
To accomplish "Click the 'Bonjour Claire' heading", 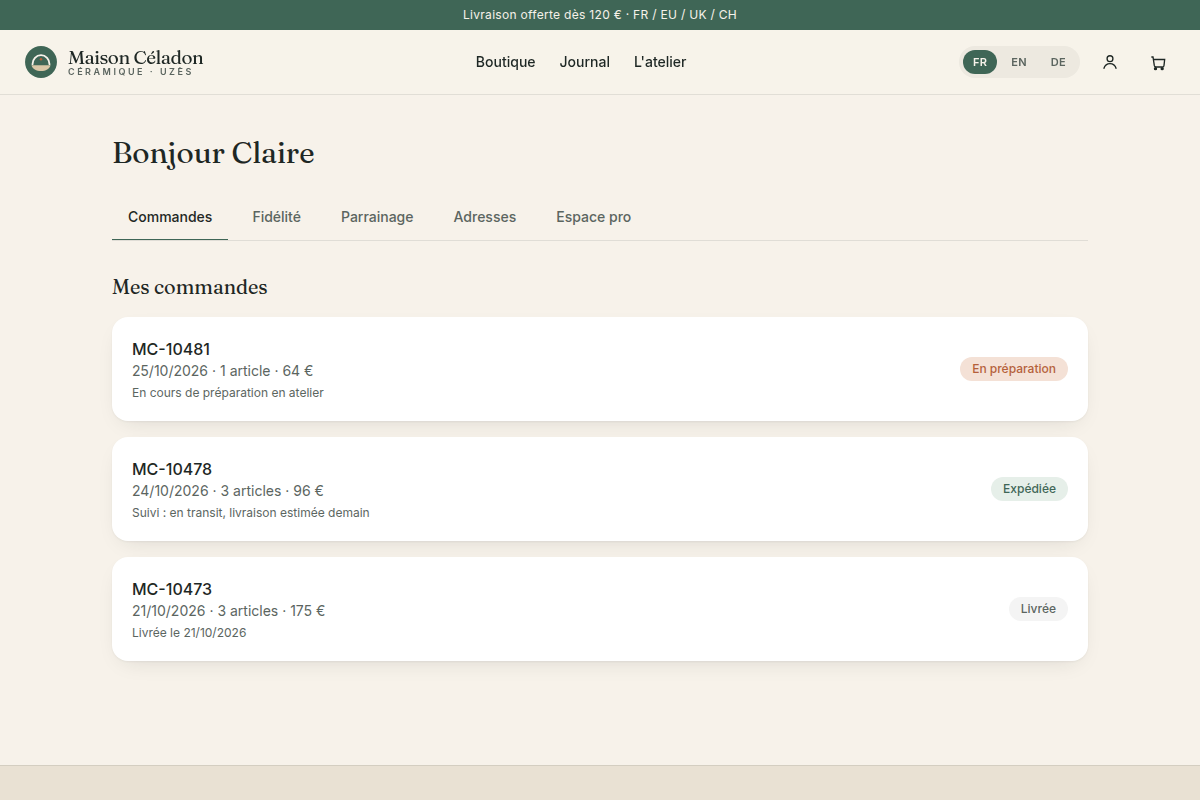I will click(214, 153).
